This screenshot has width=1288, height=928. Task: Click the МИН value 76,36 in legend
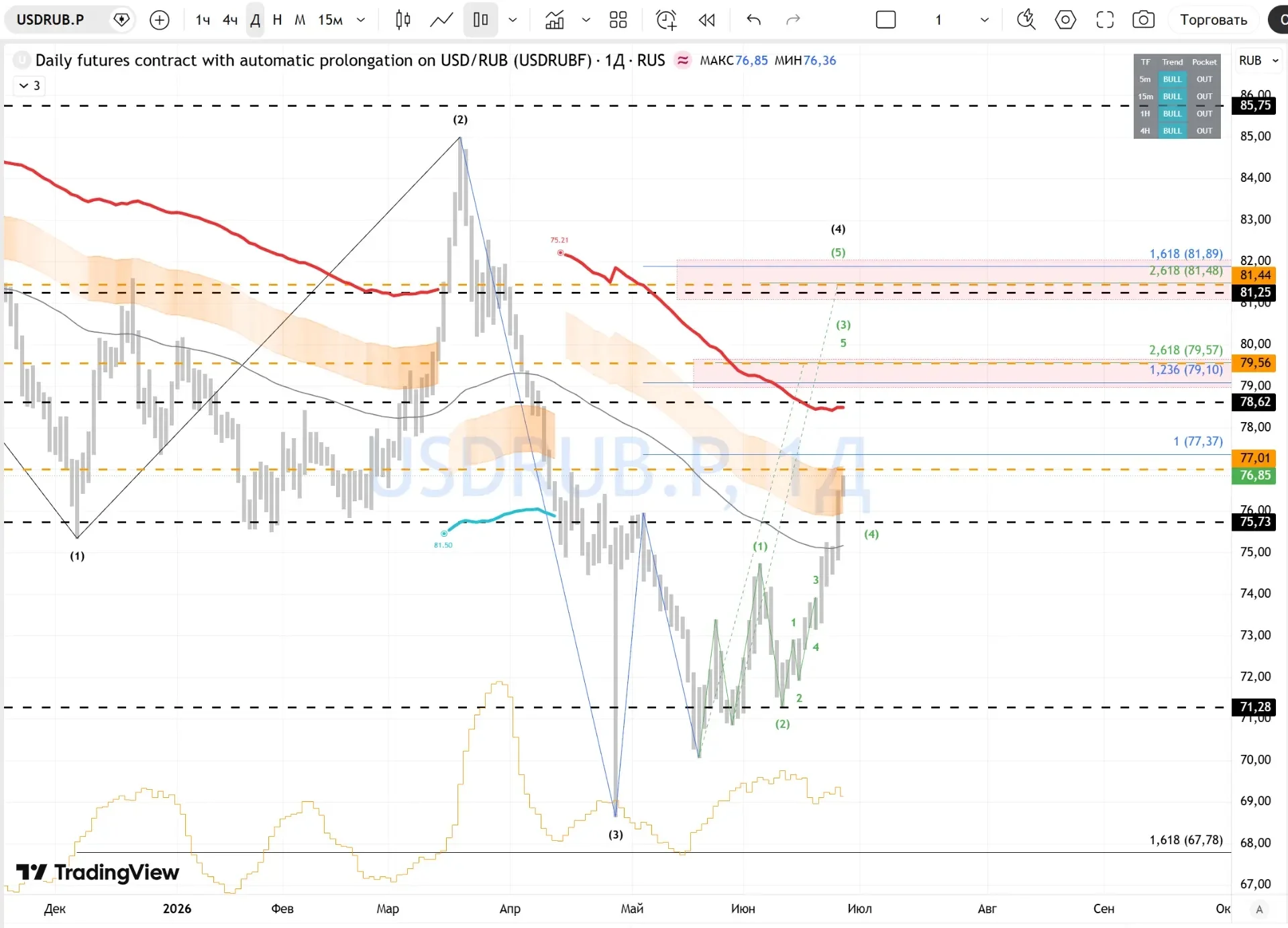pyautogui.click(x=820, y=60)
